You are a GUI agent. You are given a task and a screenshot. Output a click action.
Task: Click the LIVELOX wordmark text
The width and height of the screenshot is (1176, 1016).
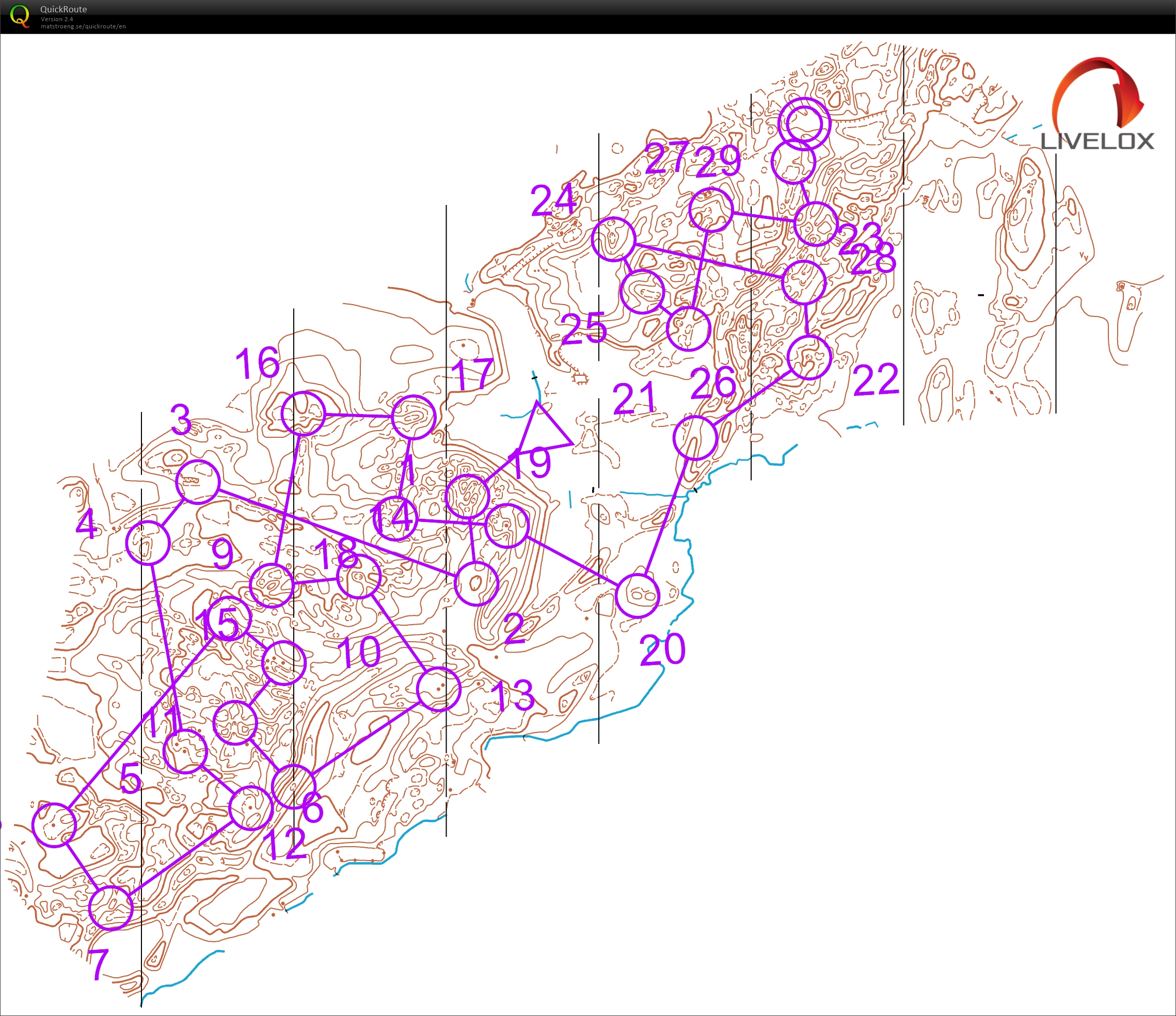pyautogui.click(x=1097, y=141)
